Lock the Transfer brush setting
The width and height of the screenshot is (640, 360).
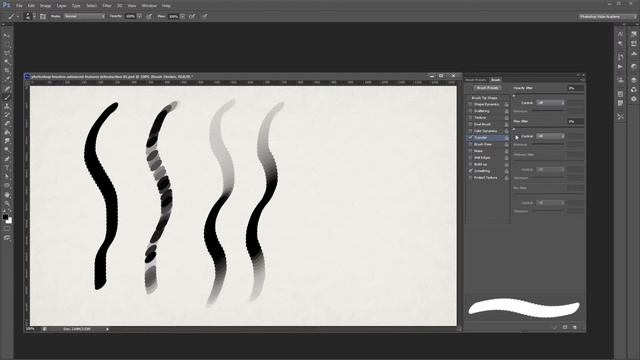pos(507,138)
